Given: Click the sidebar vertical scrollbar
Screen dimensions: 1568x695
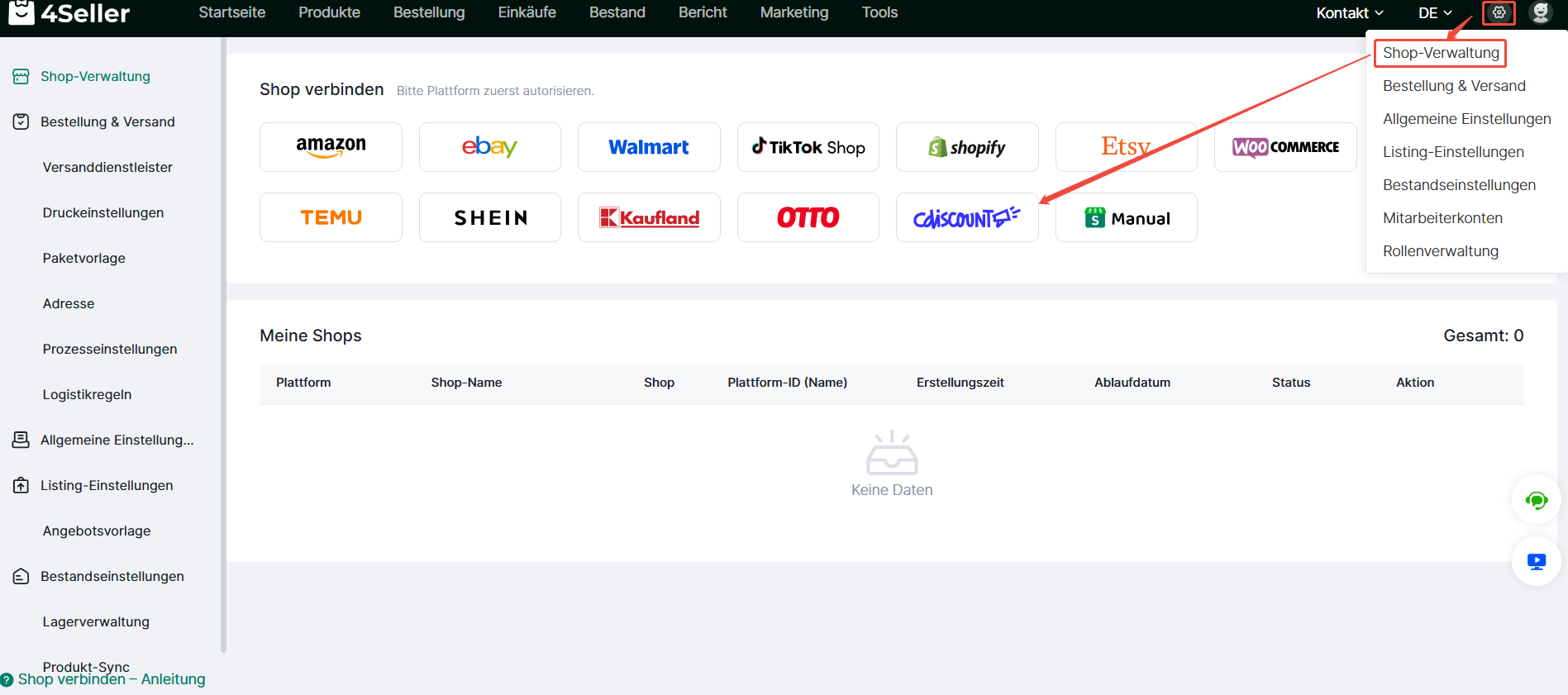Looking at the screenshot, I should [x=223, y=345].
